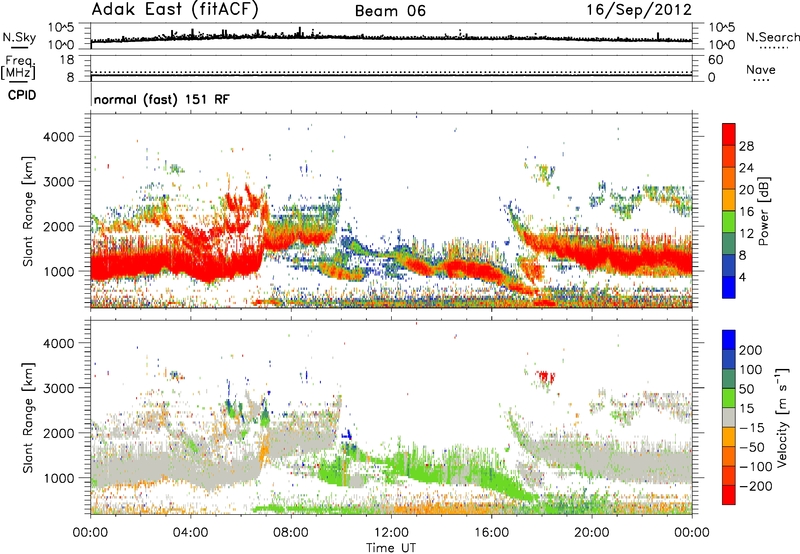Click the '08:00' time tick label
800x554 pixels.
tap(291, 533)
